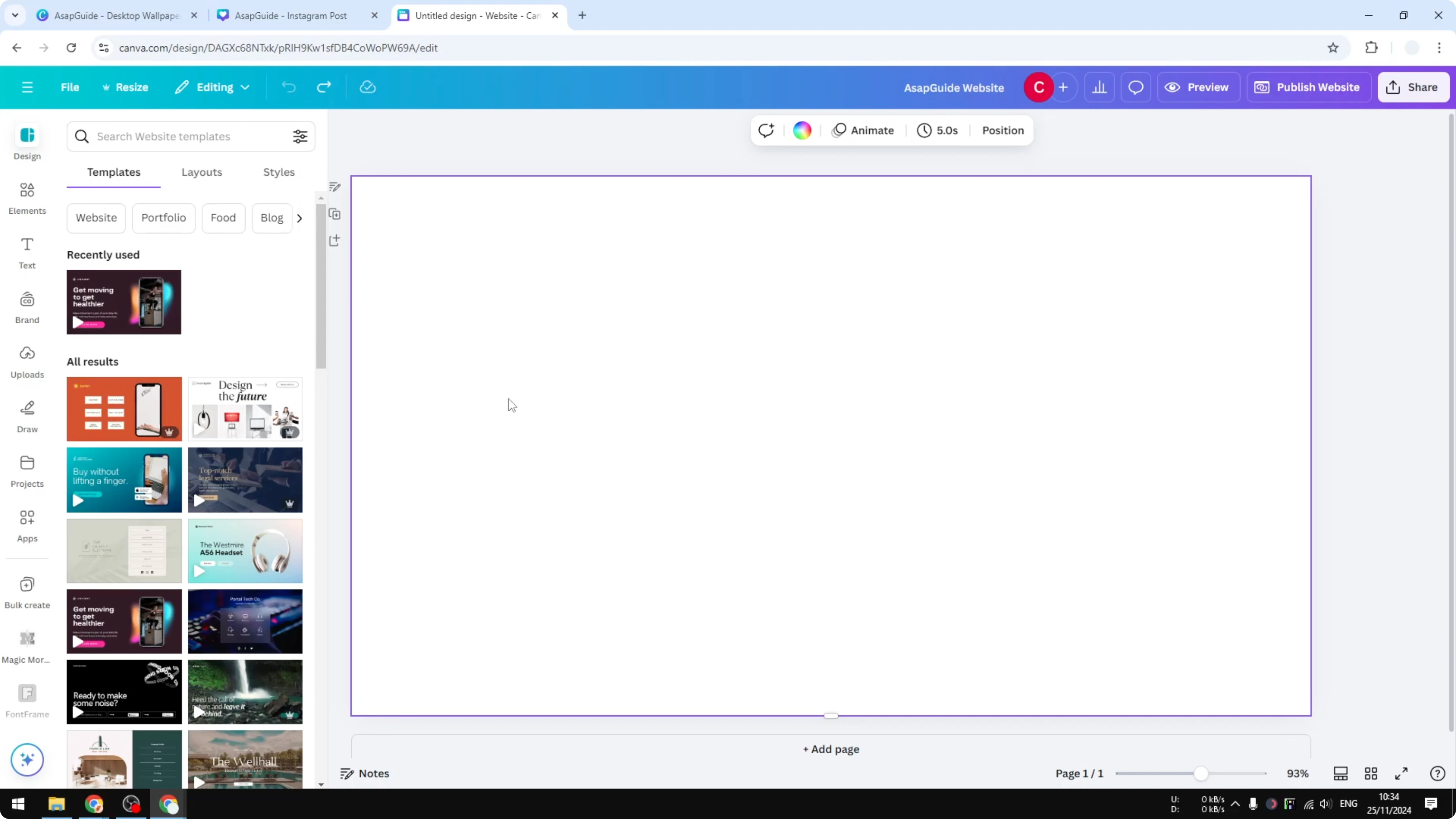
Task: Open the Brand panel
Action: (x=27, y=307)
